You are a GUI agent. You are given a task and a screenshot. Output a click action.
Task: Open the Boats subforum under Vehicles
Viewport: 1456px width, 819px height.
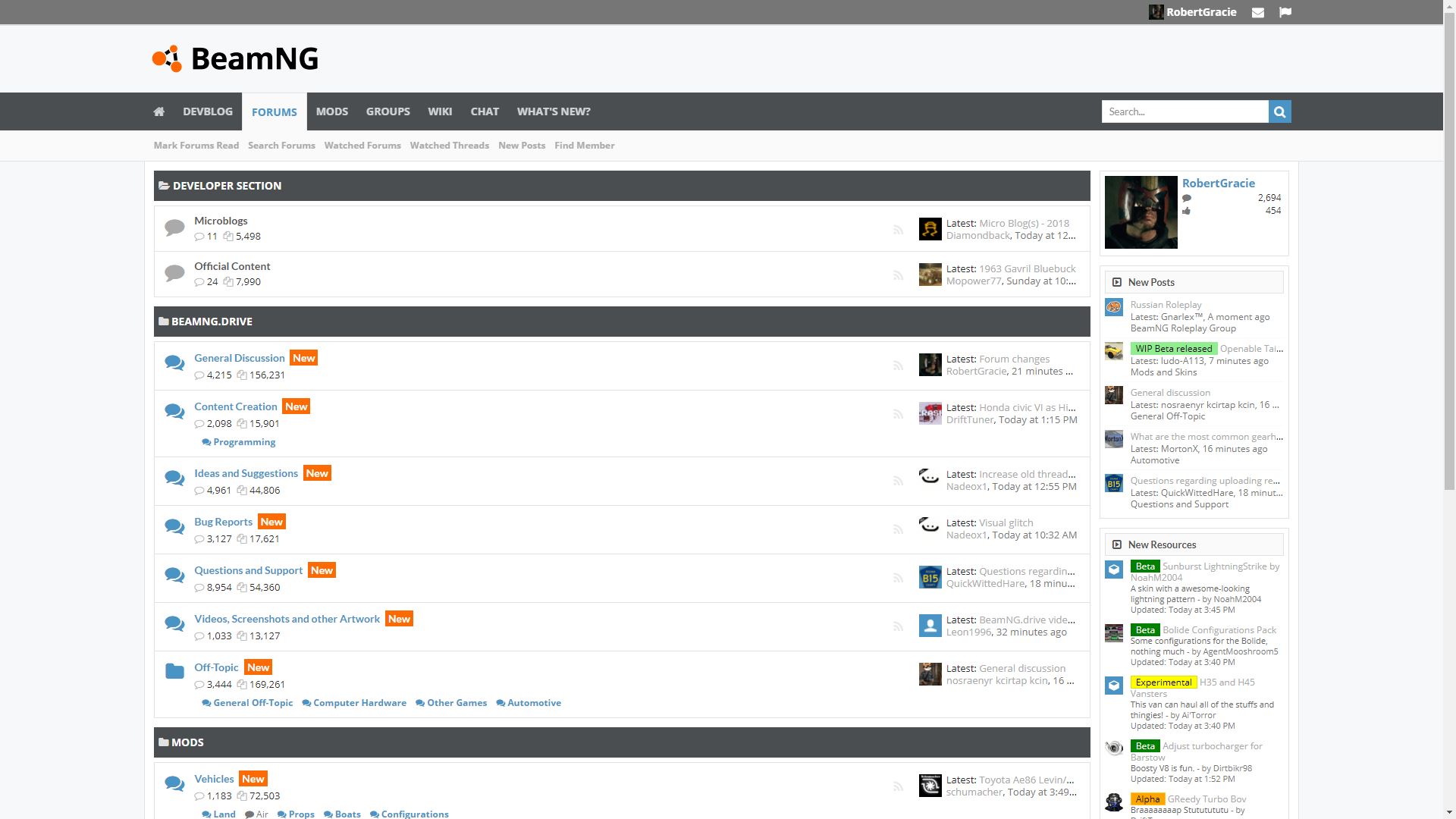coord(342,814)
